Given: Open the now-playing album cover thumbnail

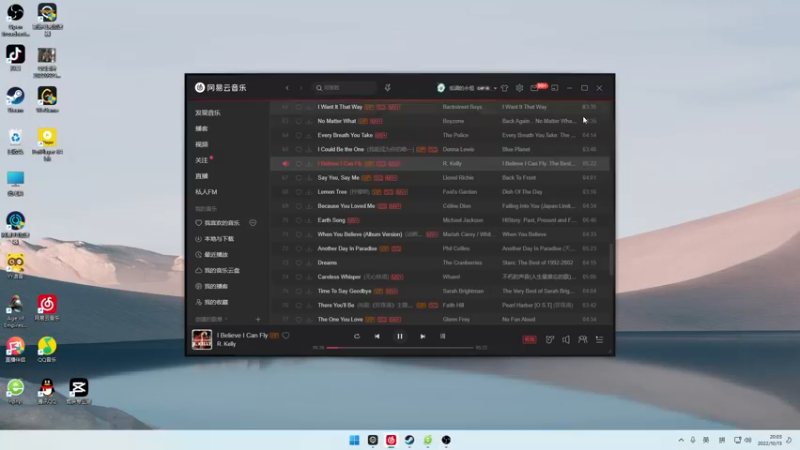Looking at the screenshot, I should pyautogui.click(x=202, y=339).
